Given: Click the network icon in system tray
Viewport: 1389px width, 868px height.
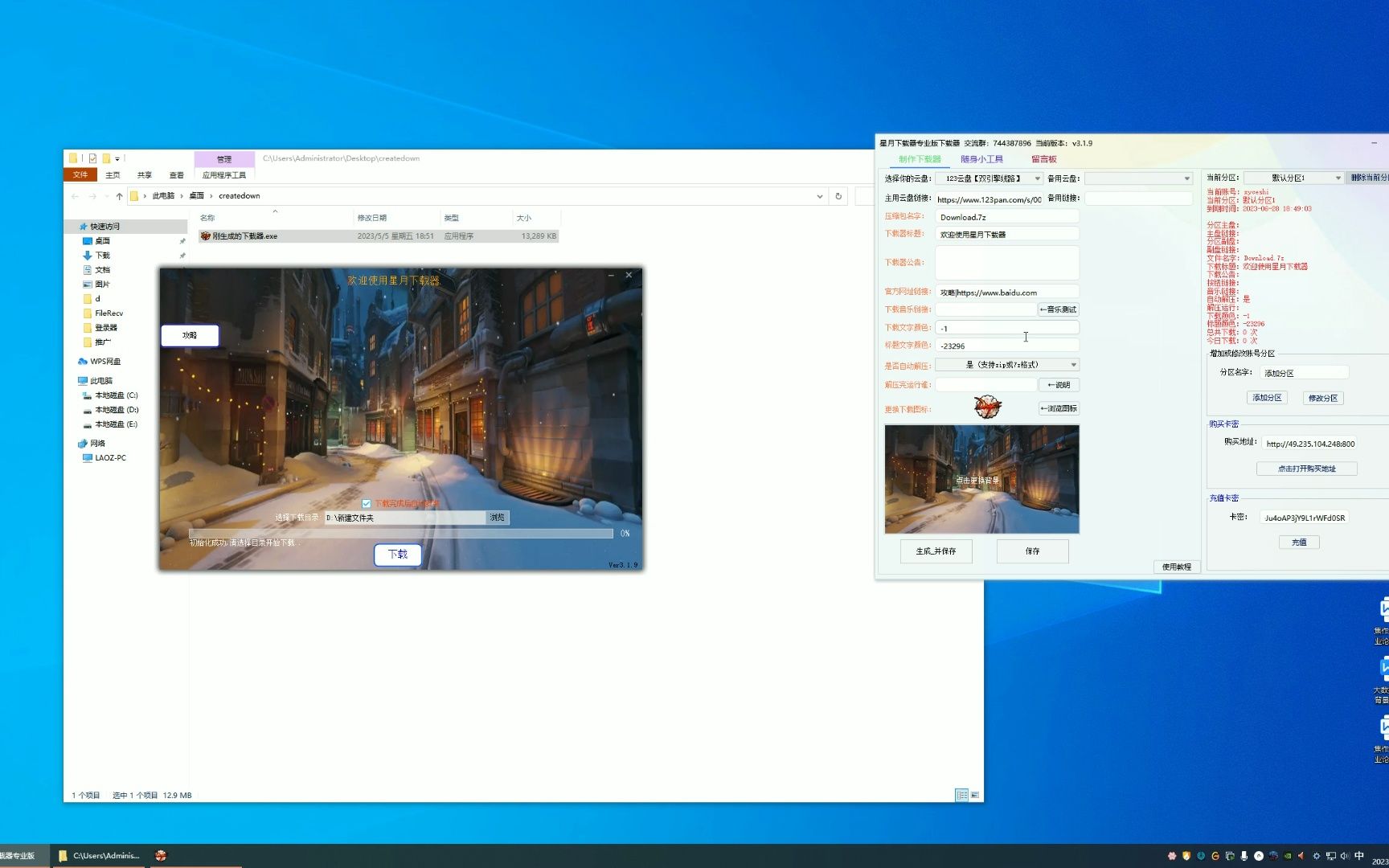Looking at the screenshot, I should pyautogui.click(x=1331, y=856).
